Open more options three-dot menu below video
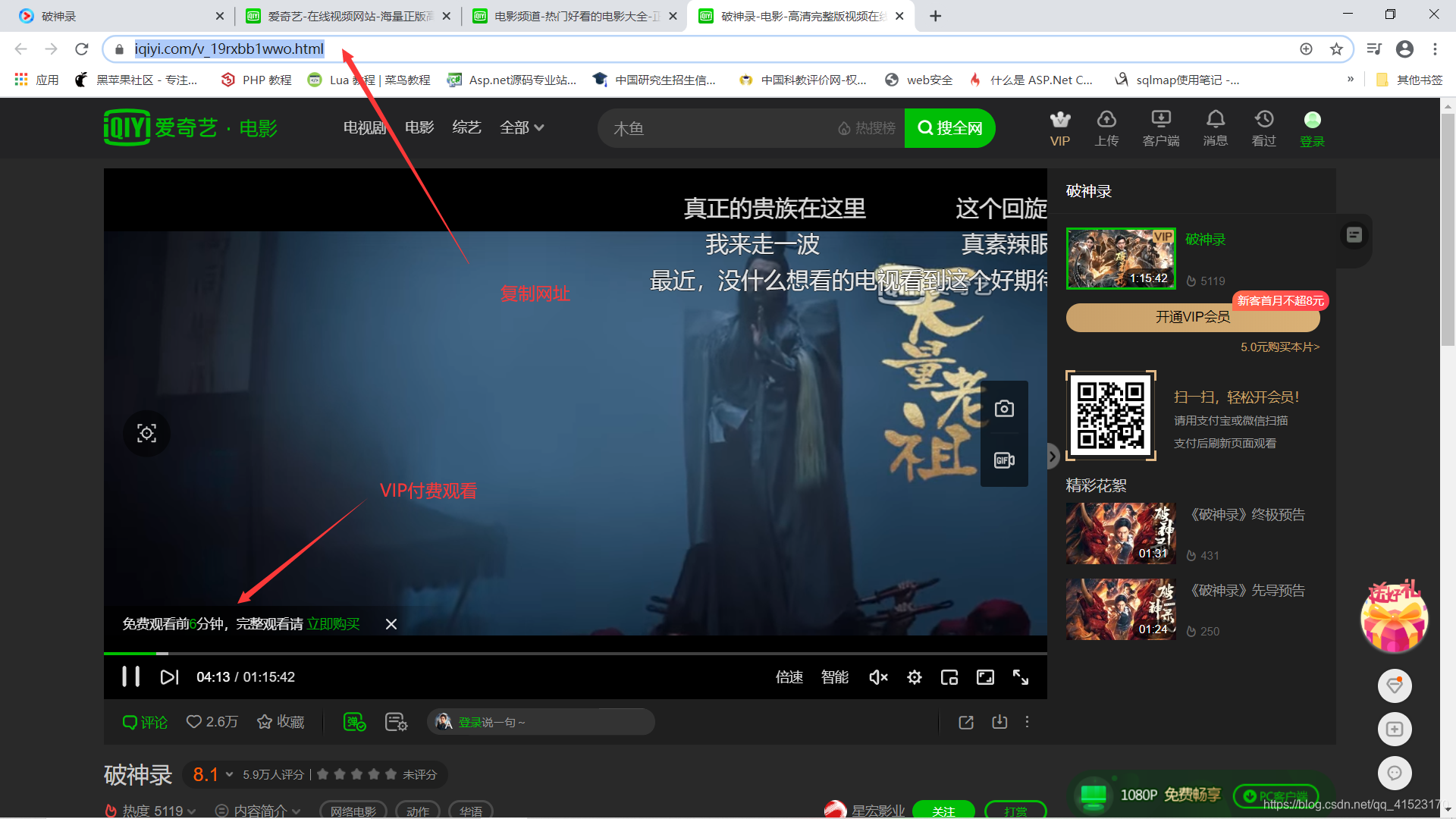The image size is (1456, 819). [1027, 722]
